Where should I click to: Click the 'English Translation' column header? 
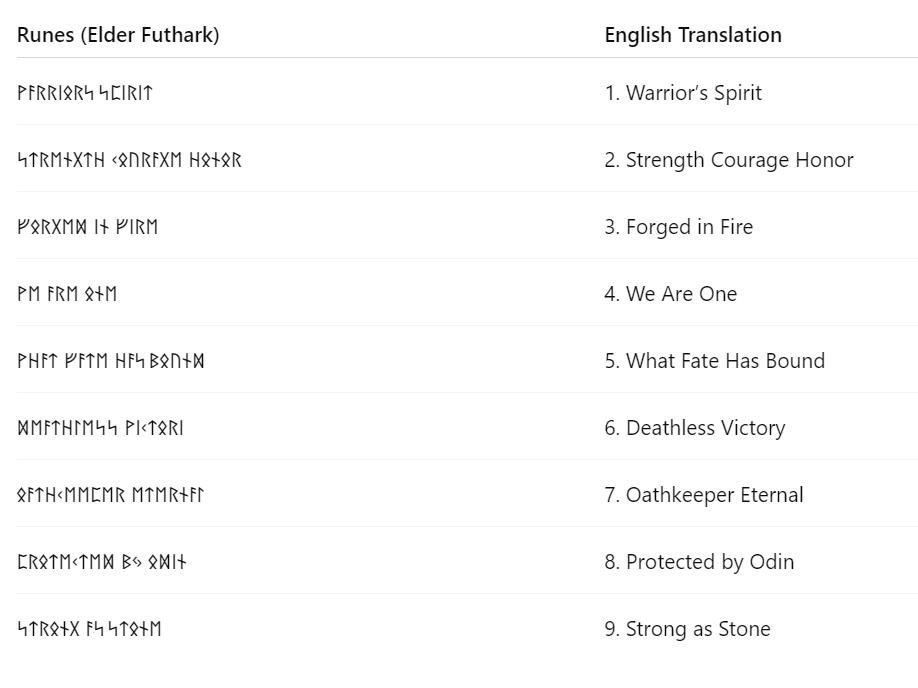693,35
